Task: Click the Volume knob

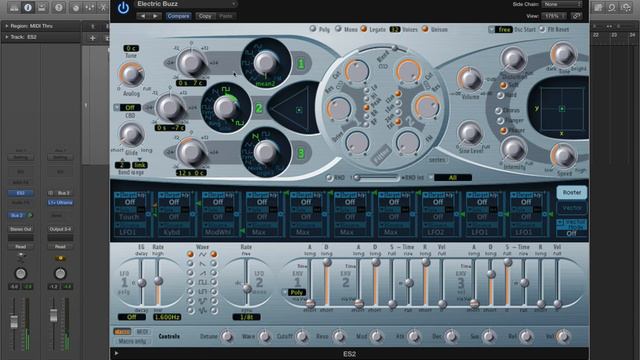Action: pos(470,79)
